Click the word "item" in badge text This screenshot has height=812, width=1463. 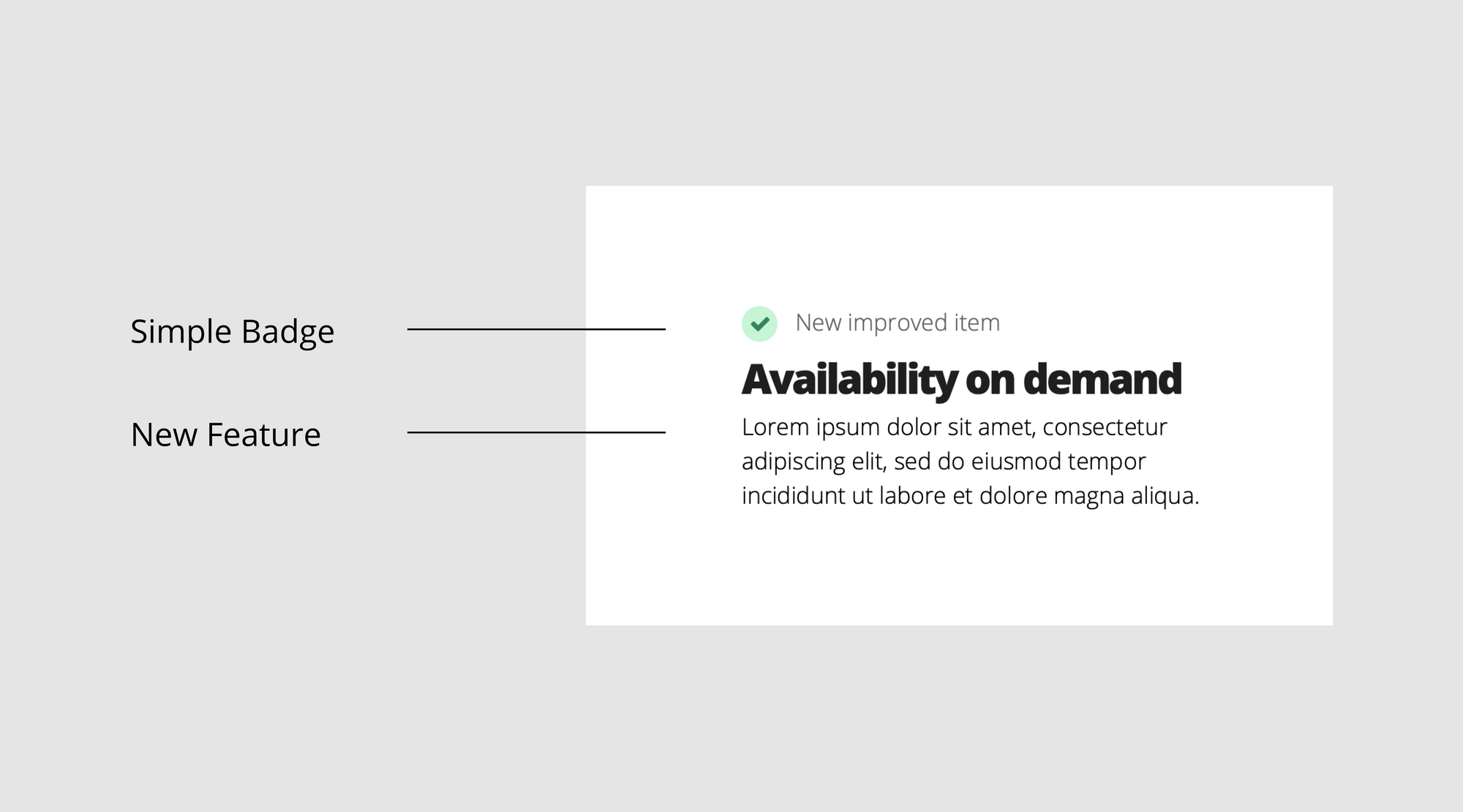(x=977, y=323)
